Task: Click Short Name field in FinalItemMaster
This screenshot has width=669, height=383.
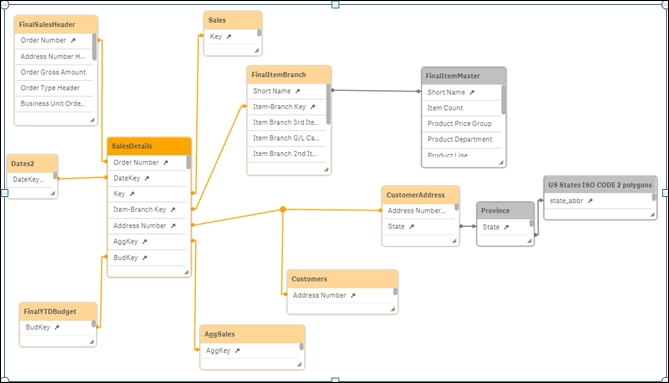Action: point(462,92)
